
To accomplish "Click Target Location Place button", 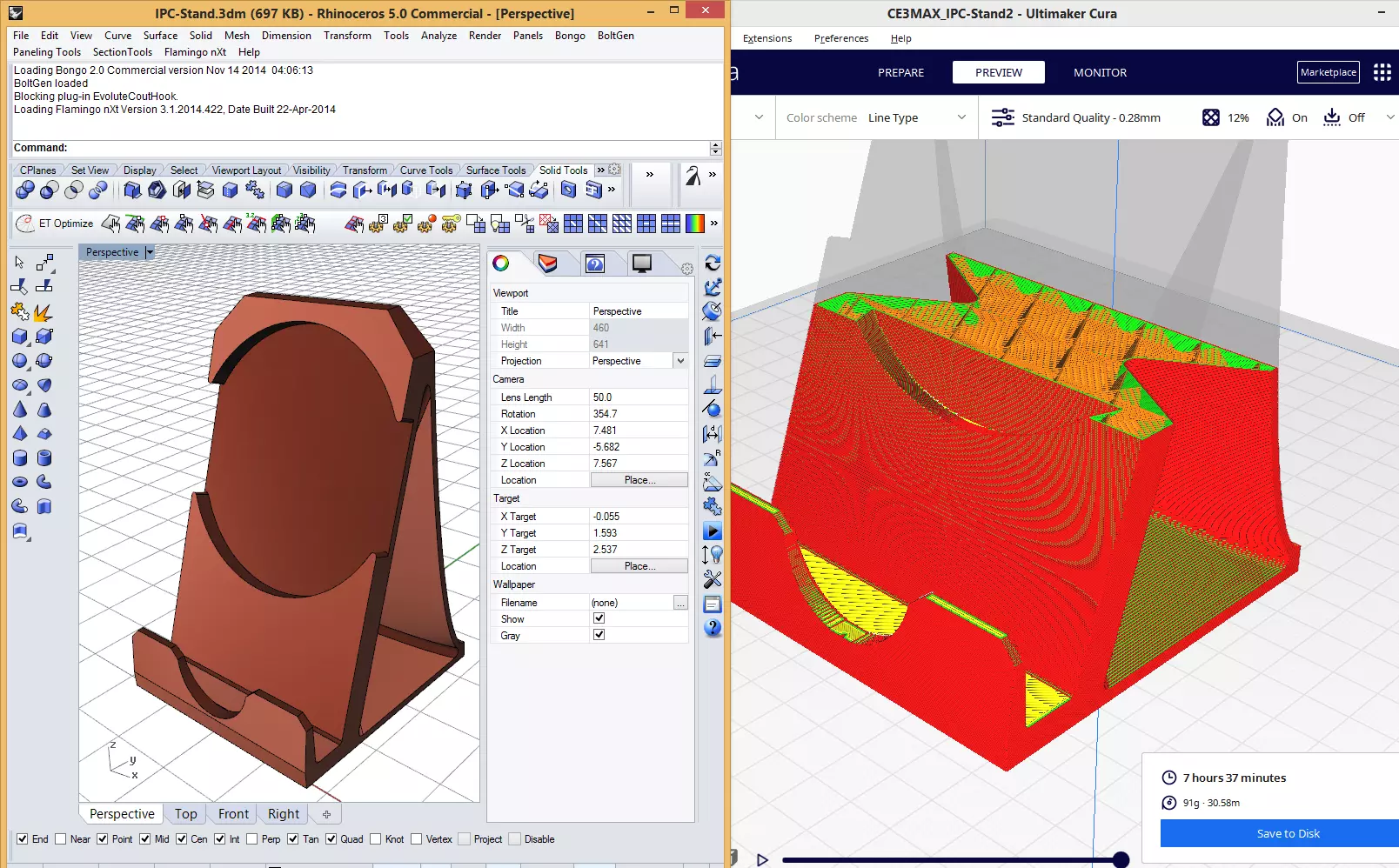I will (639, 566).
